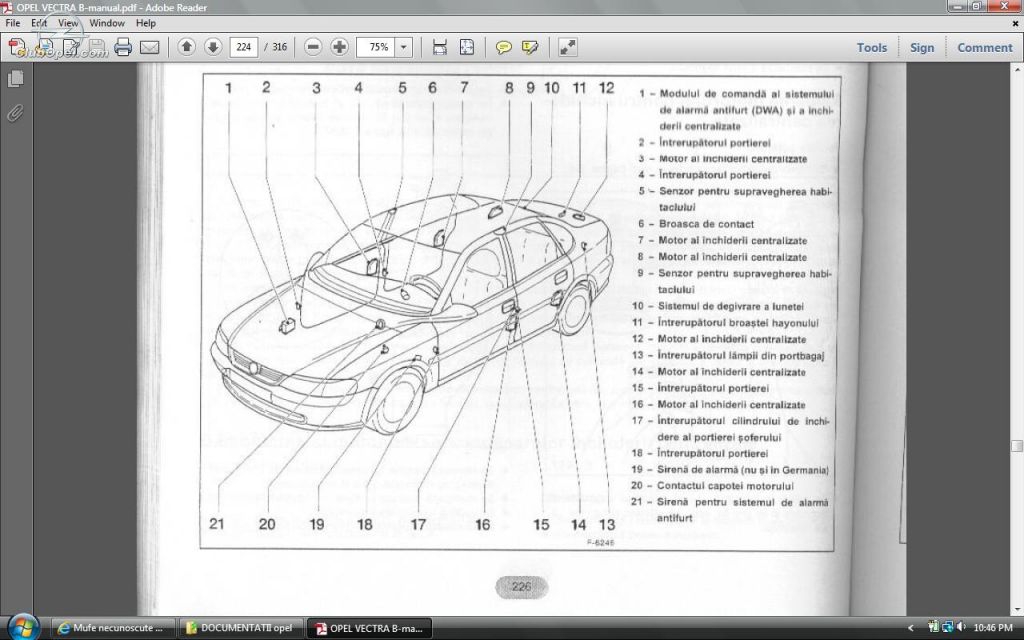This screenshot has width=1024, height=640.
Task: Click legend text 'Întrerupătorul lămpii din portbagaj'
Action: coord(741,355)
